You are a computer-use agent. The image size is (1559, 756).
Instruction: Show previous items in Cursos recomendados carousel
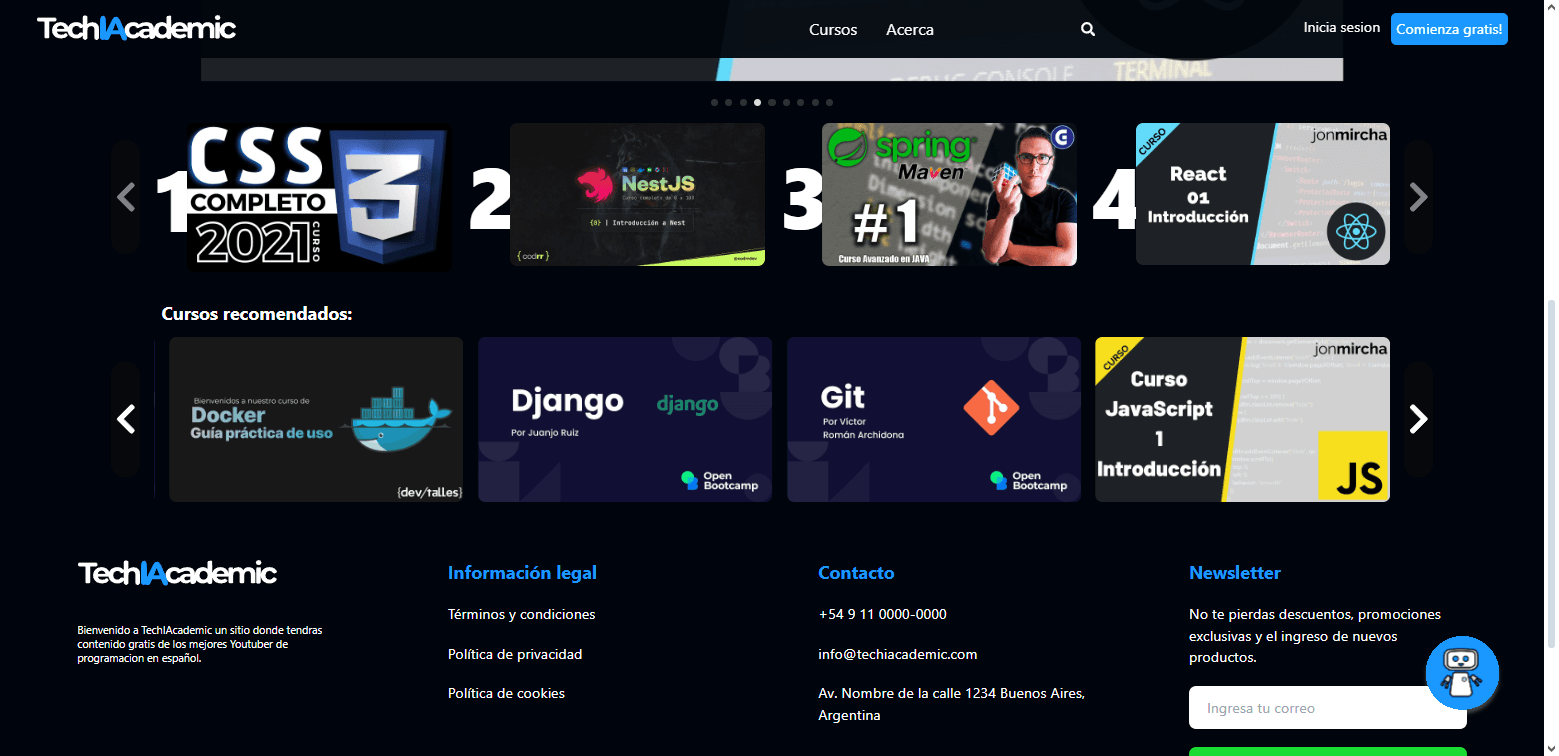point(126,419)
